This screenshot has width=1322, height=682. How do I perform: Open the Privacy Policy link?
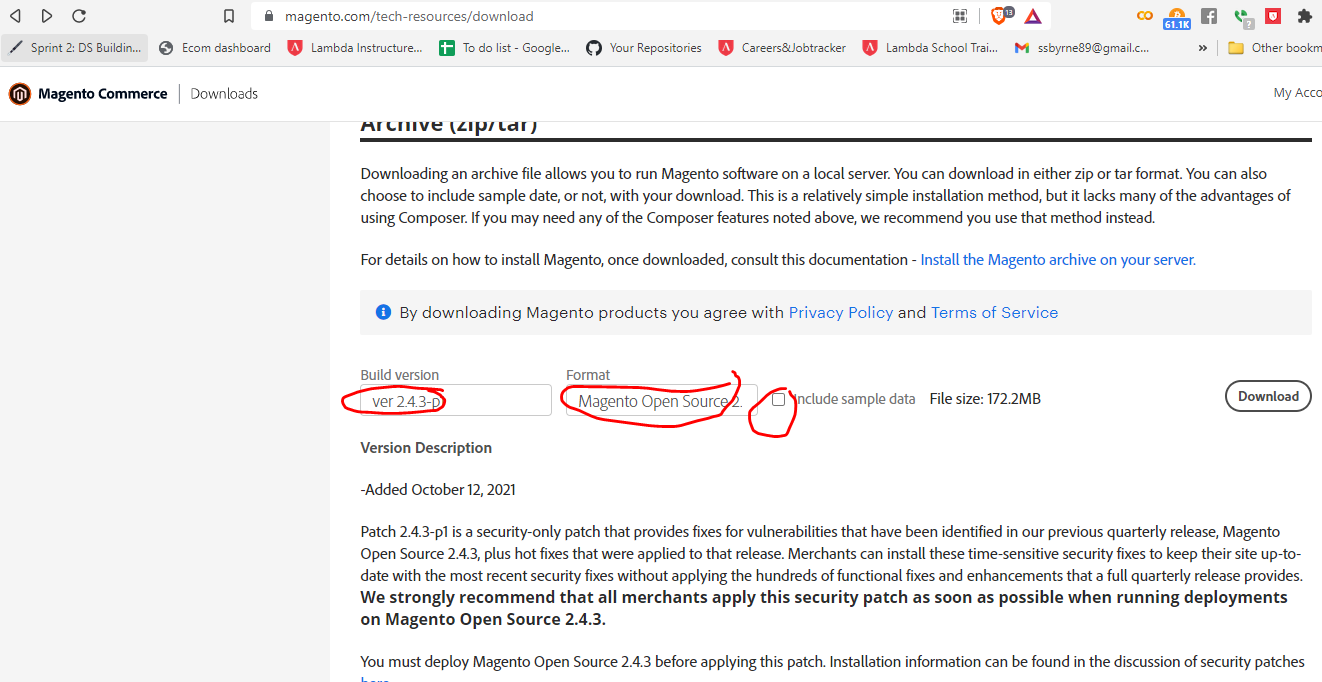[x=841, y=313]
